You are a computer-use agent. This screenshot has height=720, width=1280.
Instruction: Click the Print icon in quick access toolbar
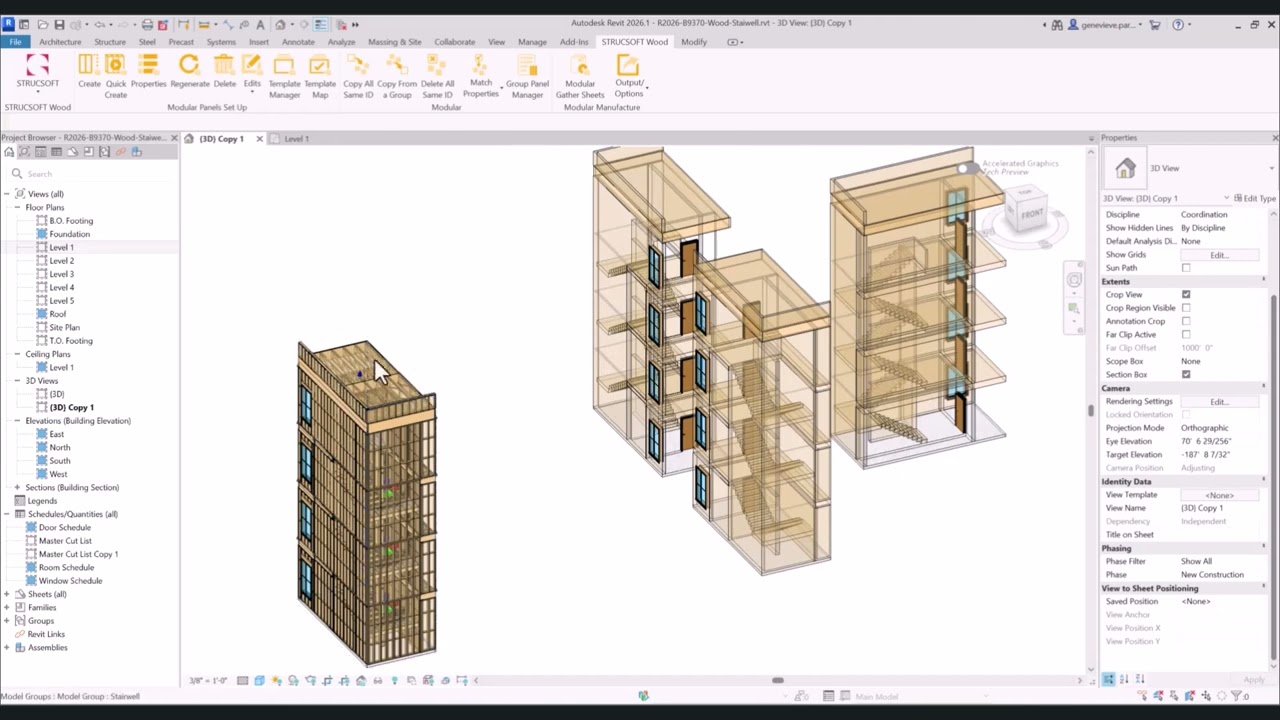point(147,24)
